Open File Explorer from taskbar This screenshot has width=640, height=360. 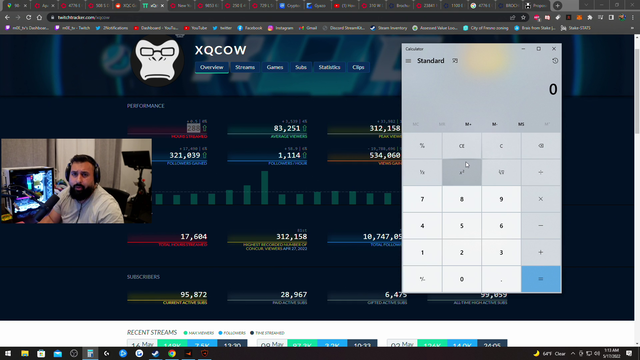25,353
